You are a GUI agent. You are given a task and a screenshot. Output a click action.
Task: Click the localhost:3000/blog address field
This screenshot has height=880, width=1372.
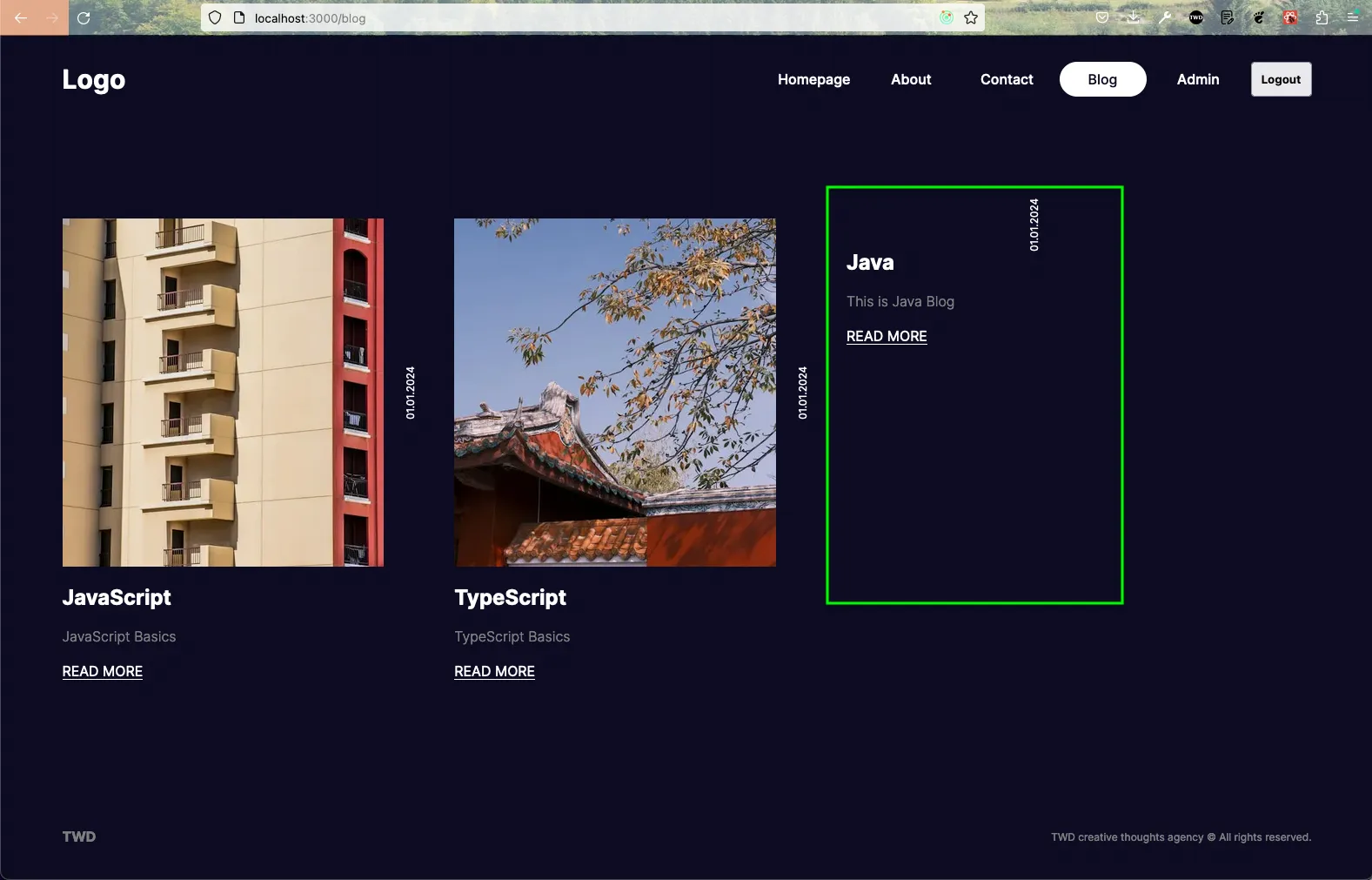coord(592,18)
